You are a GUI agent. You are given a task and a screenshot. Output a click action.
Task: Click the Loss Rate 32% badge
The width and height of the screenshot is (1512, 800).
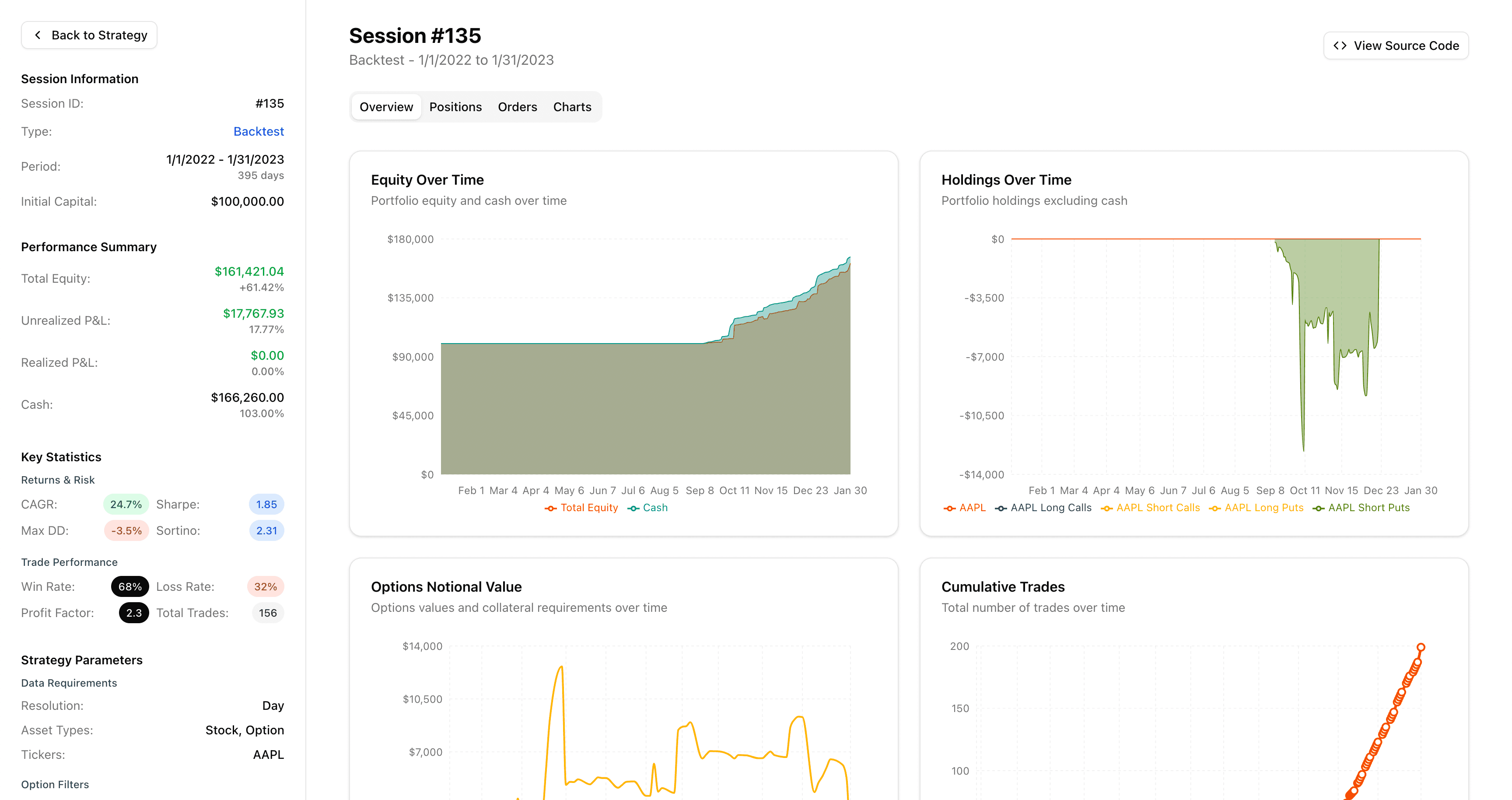pos(265,587)
